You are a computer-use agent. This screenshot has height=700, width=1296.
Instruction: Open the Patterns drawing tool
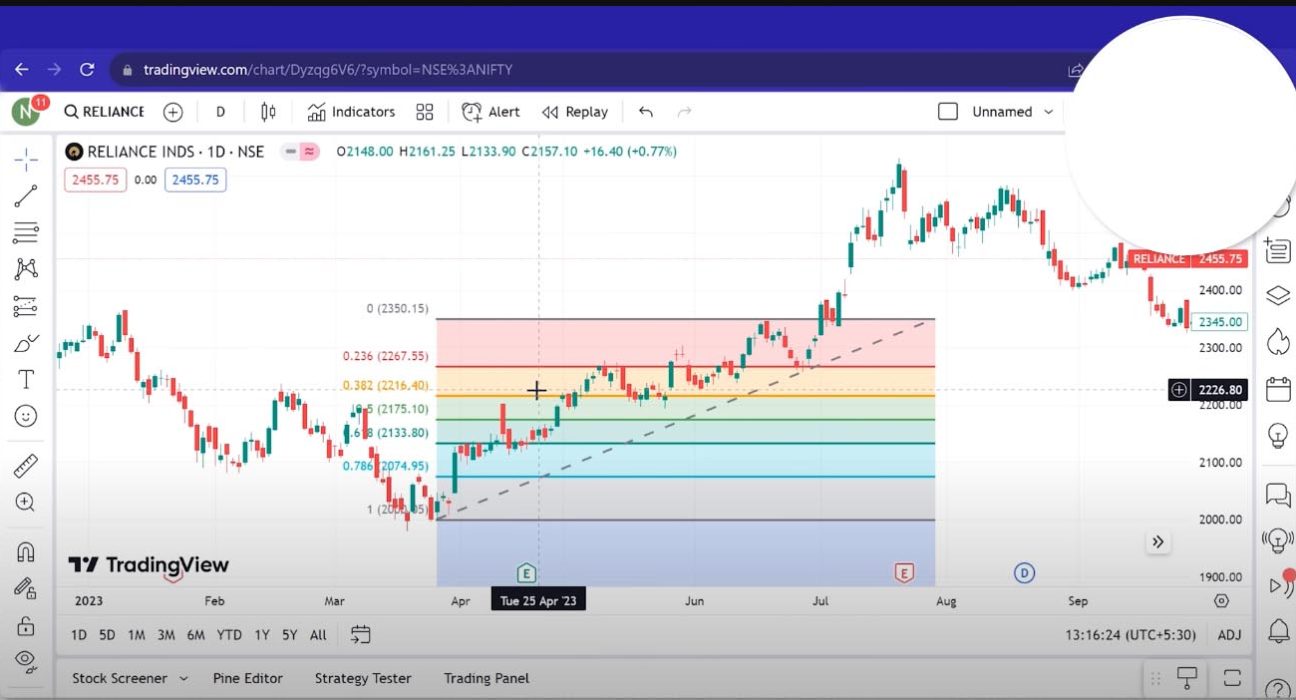(26, 269)
